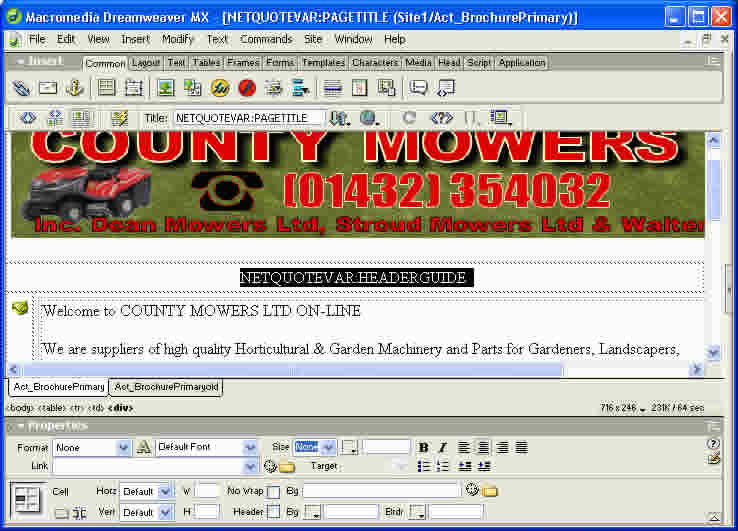This screenshot has width=738, height=531.
Task: Insert an Image from toolbar
Action: 165,88
